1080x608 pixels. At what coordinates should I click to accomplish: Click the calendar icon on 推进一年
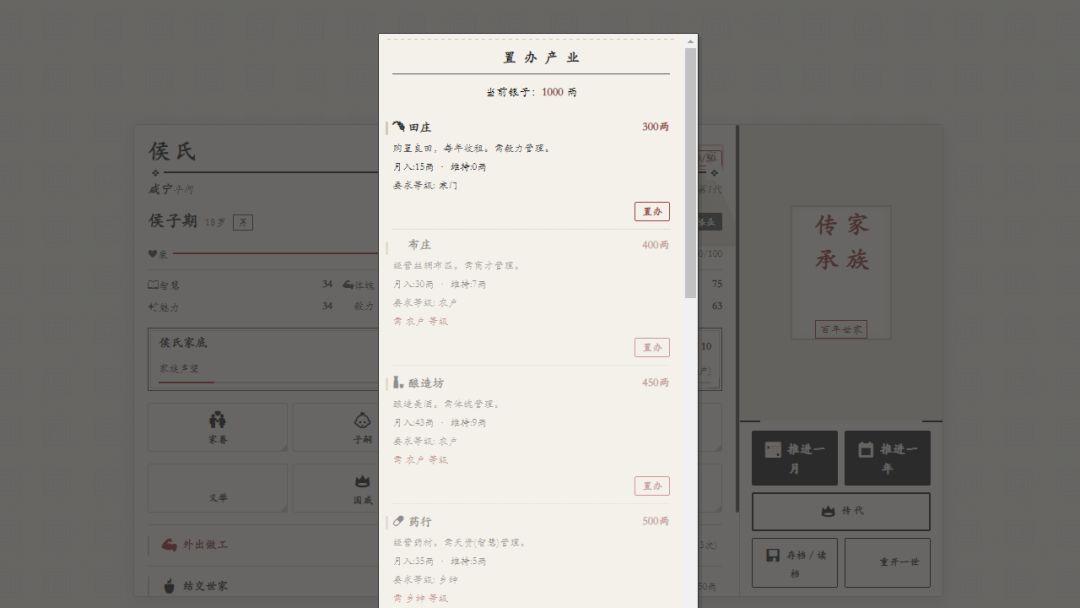pyautogui.click(x=866, y=450)
